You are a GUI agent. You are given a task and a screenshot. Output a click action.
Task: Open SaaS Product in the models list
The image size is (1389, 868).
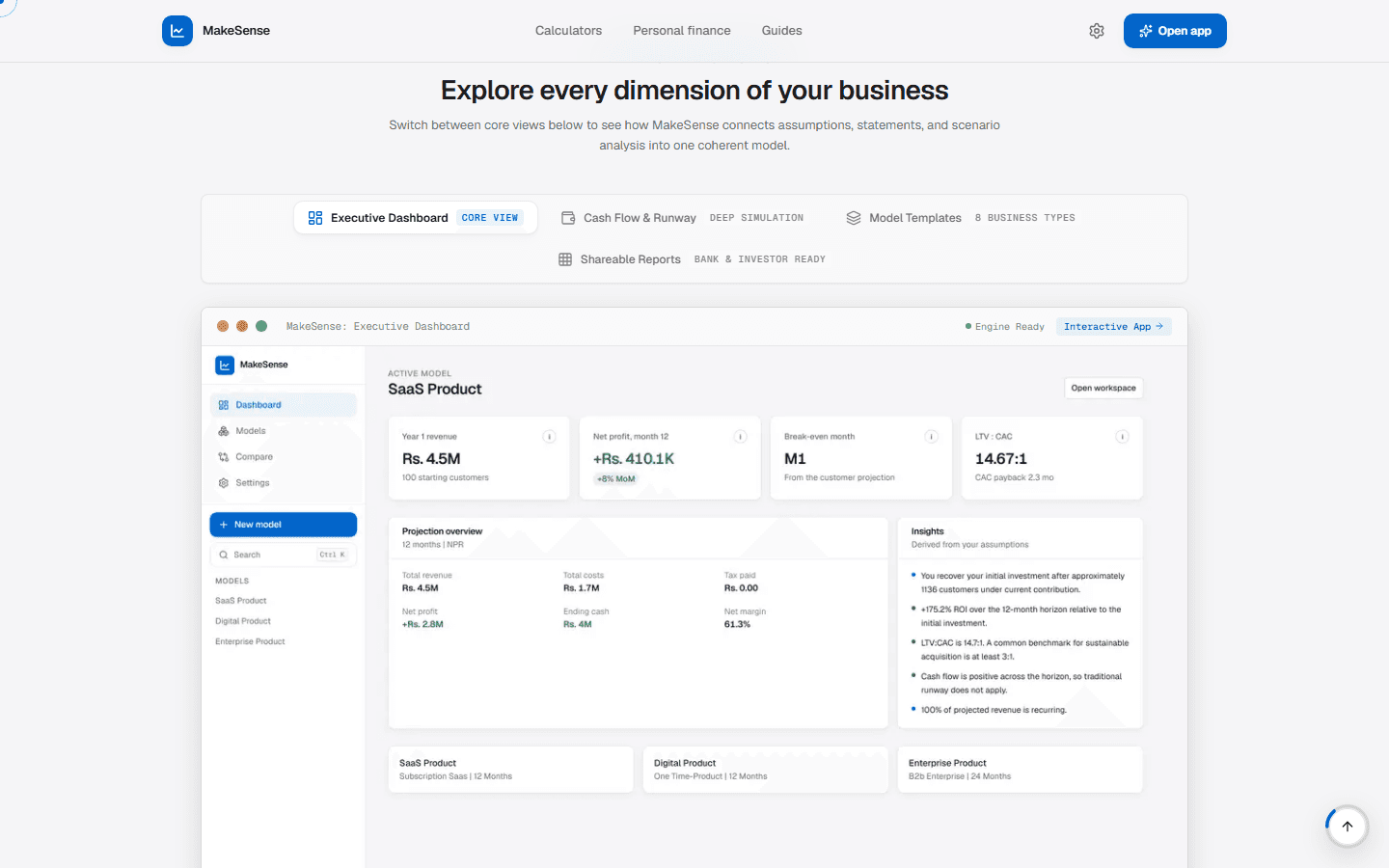click(240, 601)
